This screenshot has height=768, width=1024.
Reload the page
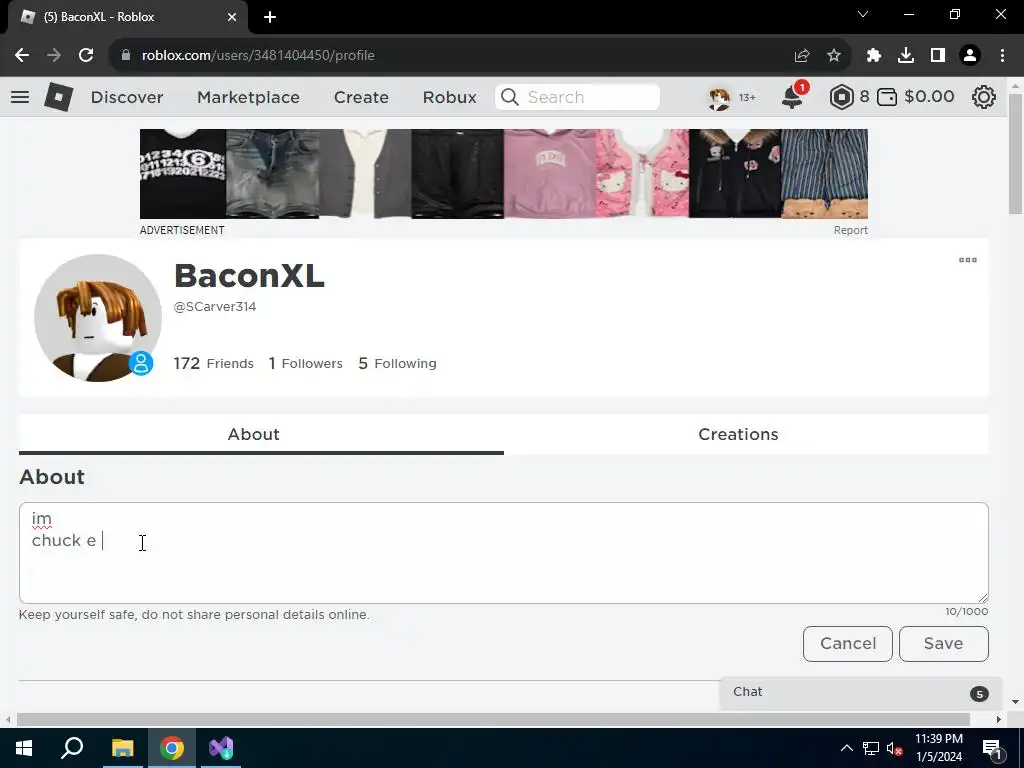[86, 56]
